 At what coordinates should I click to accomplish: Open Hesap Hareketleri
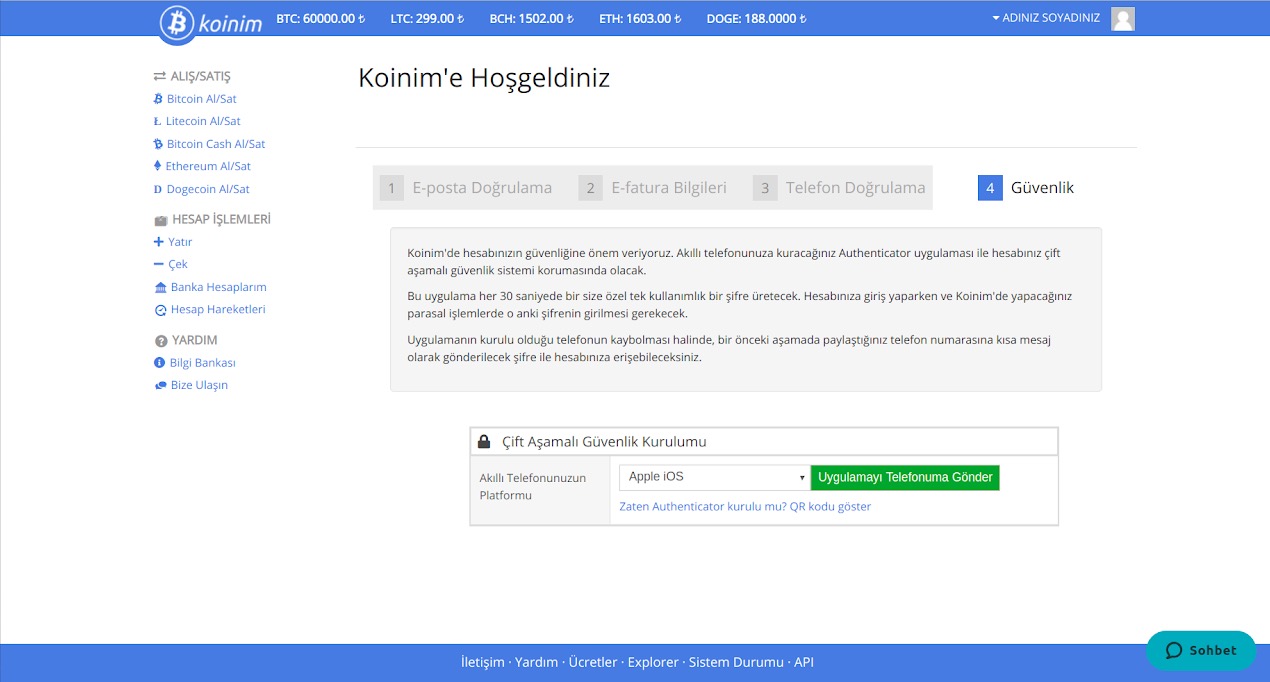pos(218,310)
